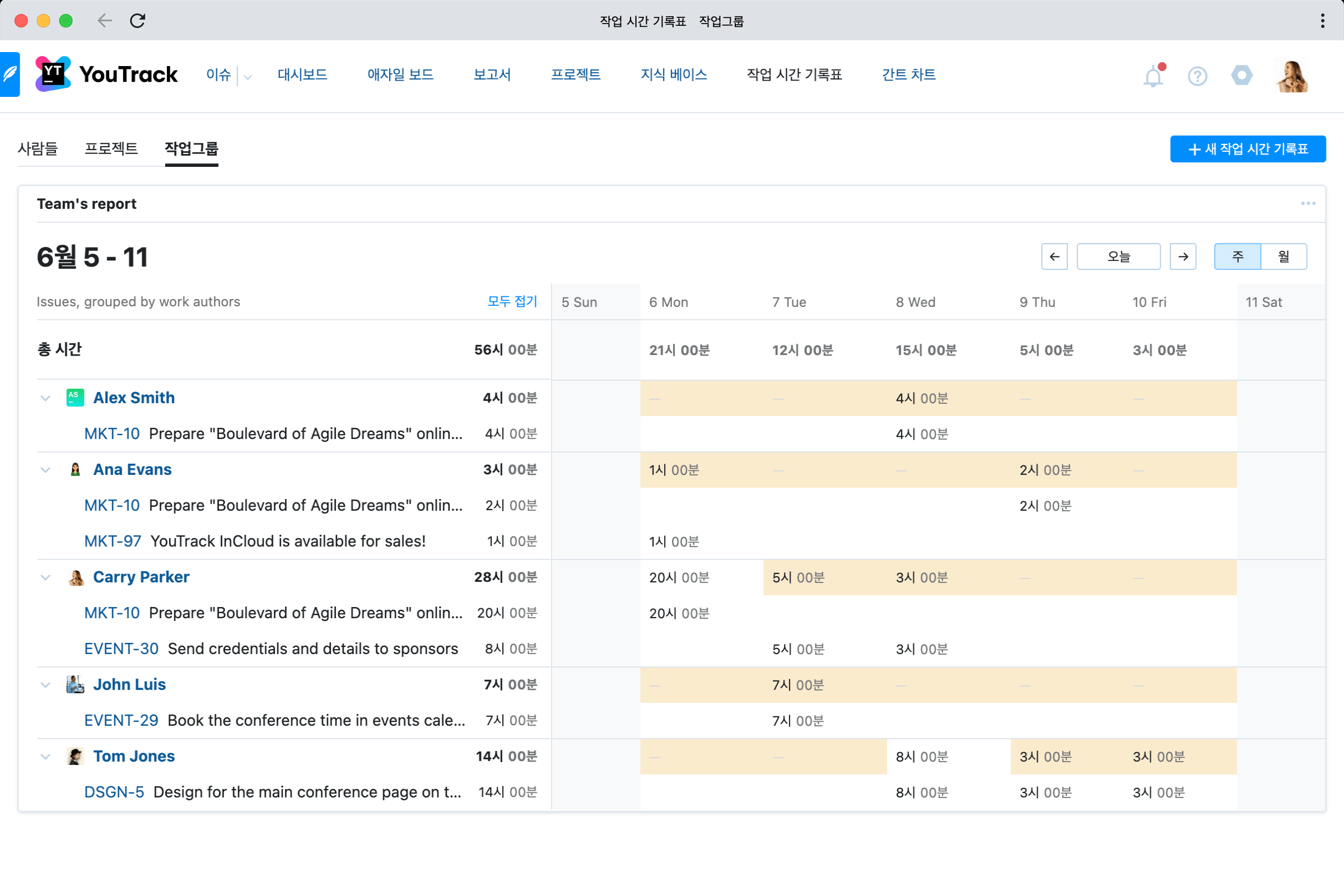Collapse the Carry Parker group
The width and height of the screenshot is (1344, 896).
pos(46,578)
